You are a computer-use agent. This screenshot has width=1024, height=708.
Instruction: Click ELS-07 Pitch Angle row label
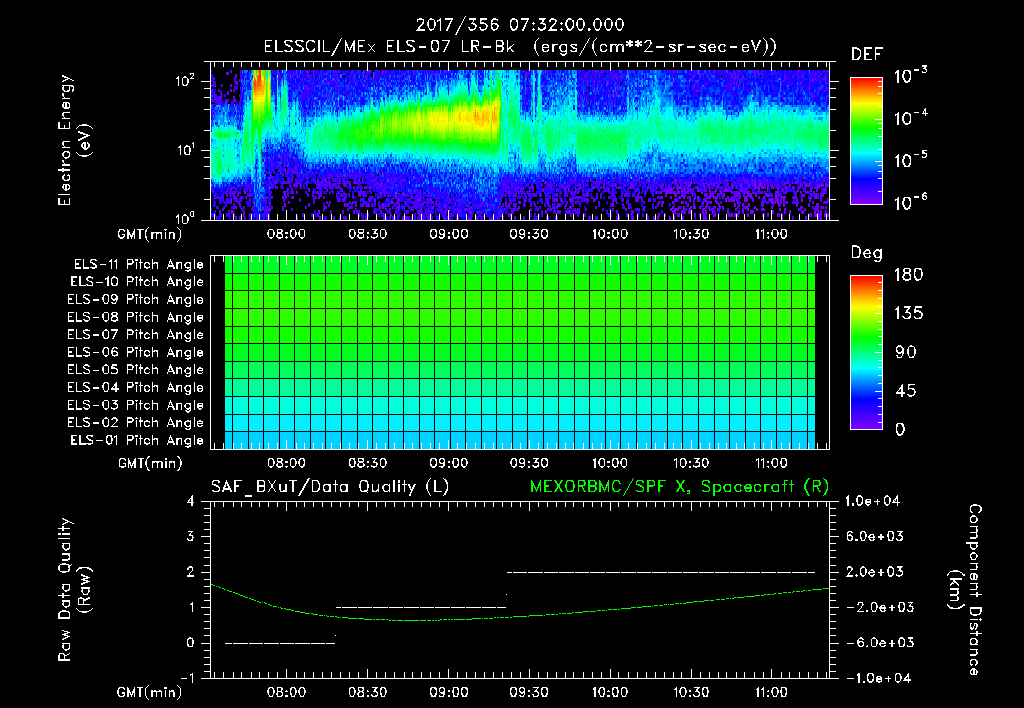(135, 334)
